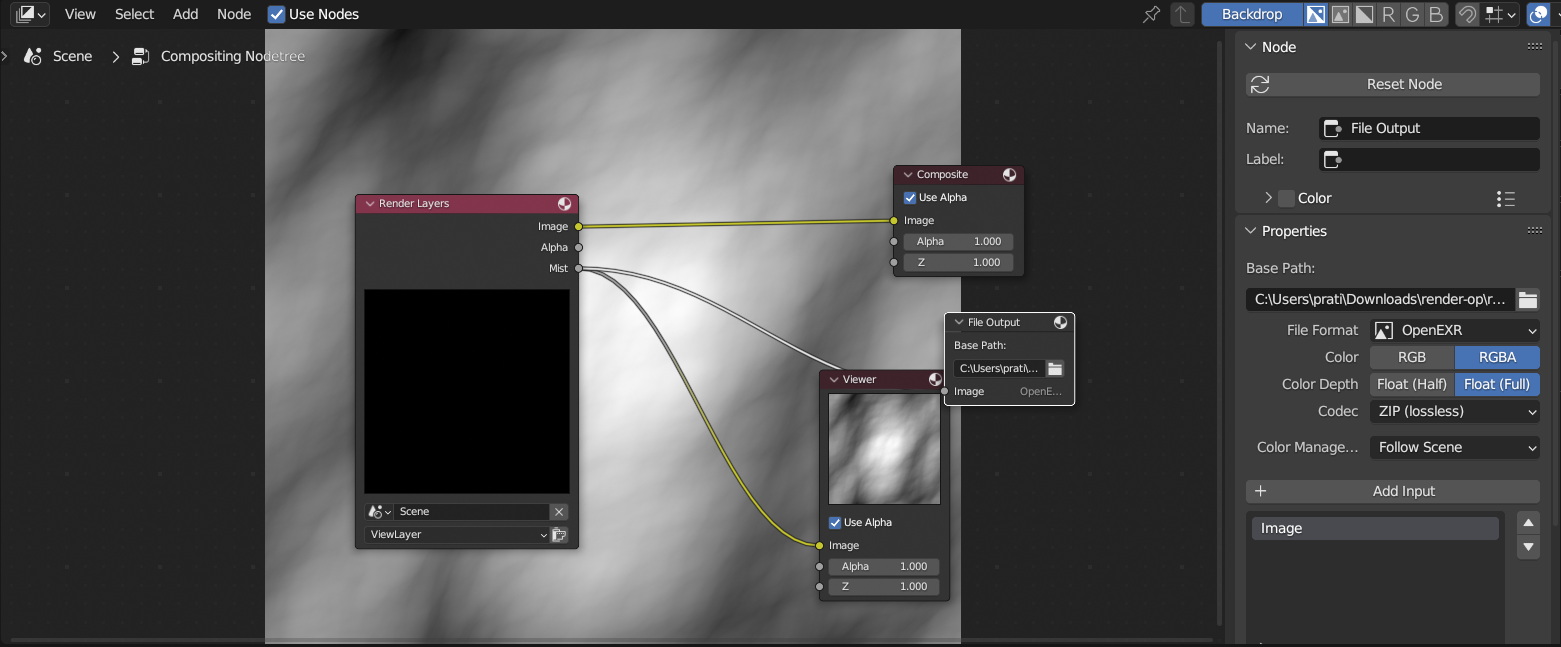This screenshot has width=1561, height=647.
Task: Expand the collapsed left region arrow
Action: 5,56
